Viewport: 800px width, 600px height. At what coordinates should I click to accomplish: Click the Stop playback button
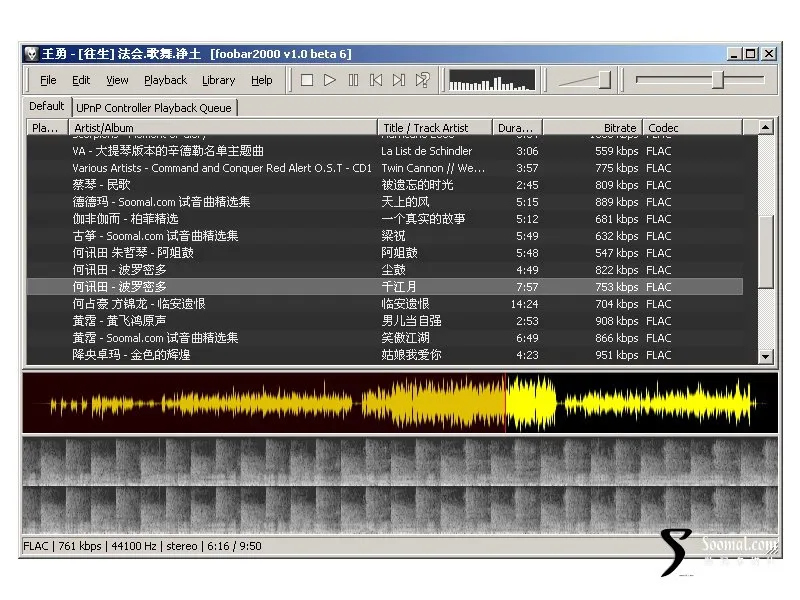(307, 80)
